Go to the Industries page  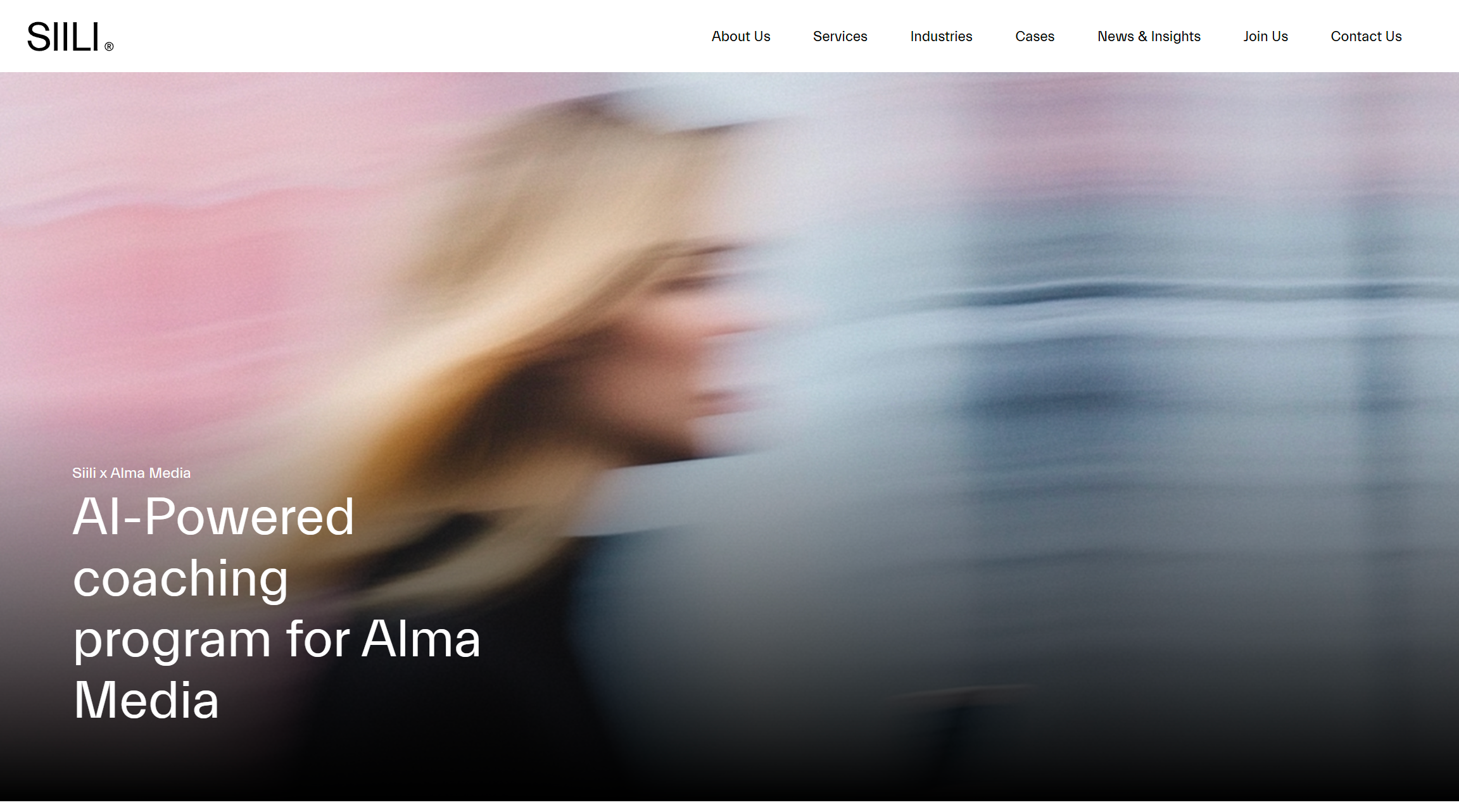(x=941, y=37)
